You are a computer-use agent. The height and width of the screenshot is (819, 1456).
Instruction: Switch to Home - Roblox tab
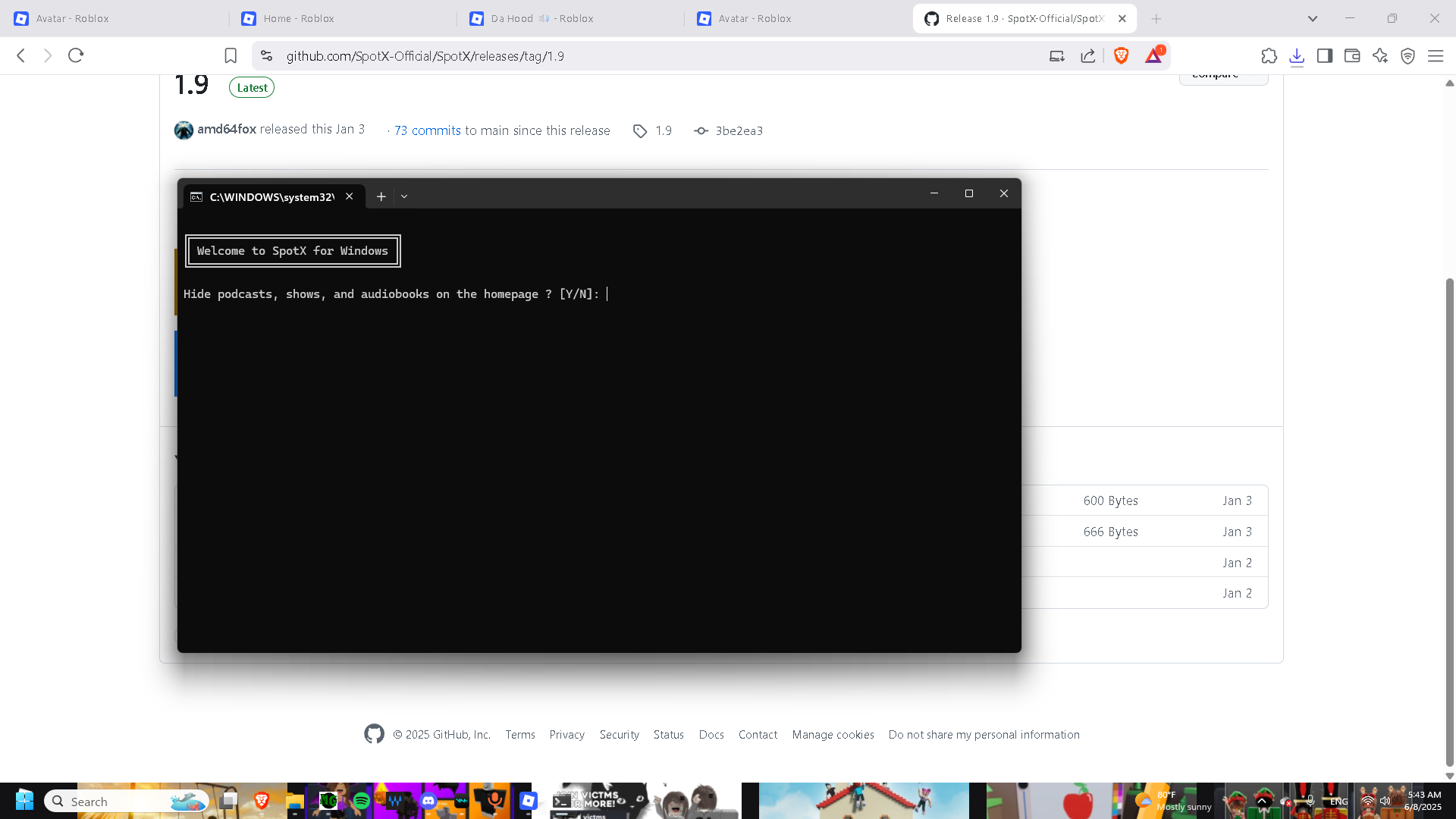click(341, 18)
